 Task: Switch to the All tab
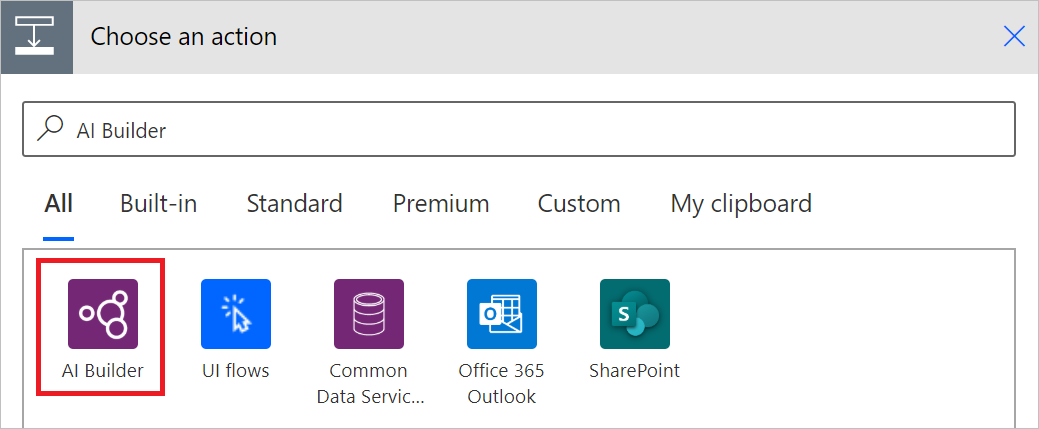point(59,204)
